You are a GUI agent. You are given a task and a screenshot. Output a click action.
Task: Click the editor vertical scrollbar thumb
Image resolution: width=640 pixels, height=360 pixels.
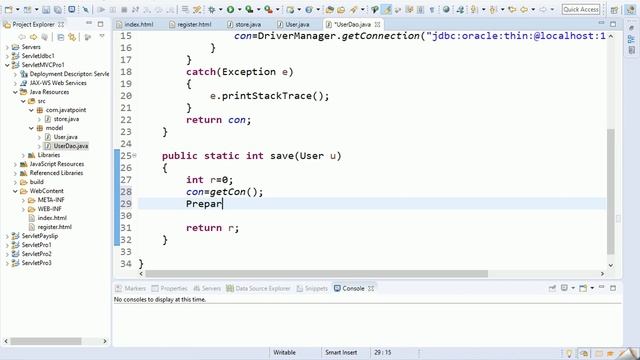click(x=611, y=191)
